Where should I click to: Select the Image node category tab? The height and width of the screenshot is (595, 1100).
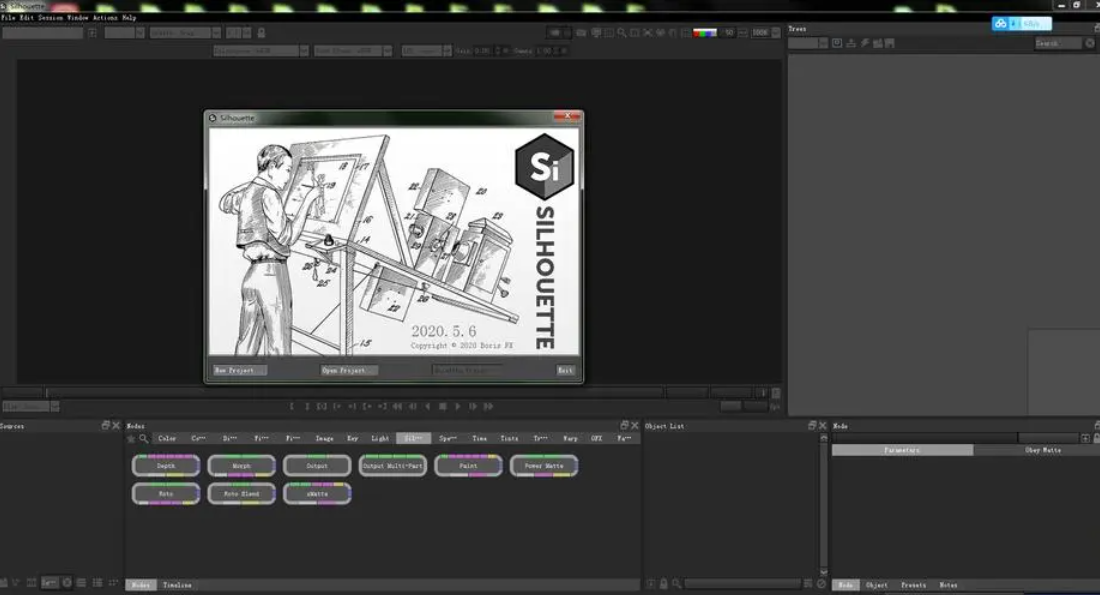point(324,439)
